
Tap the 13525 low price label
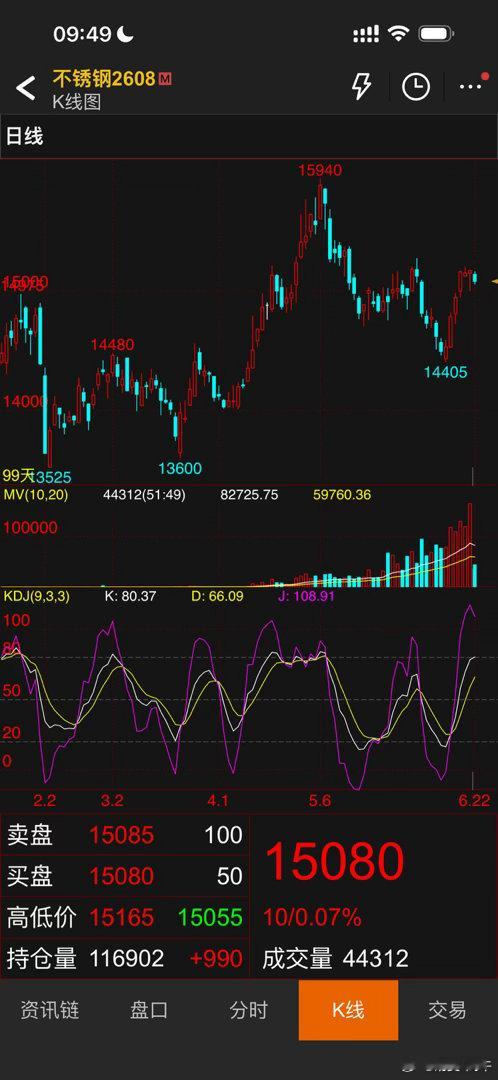point(52,477)
